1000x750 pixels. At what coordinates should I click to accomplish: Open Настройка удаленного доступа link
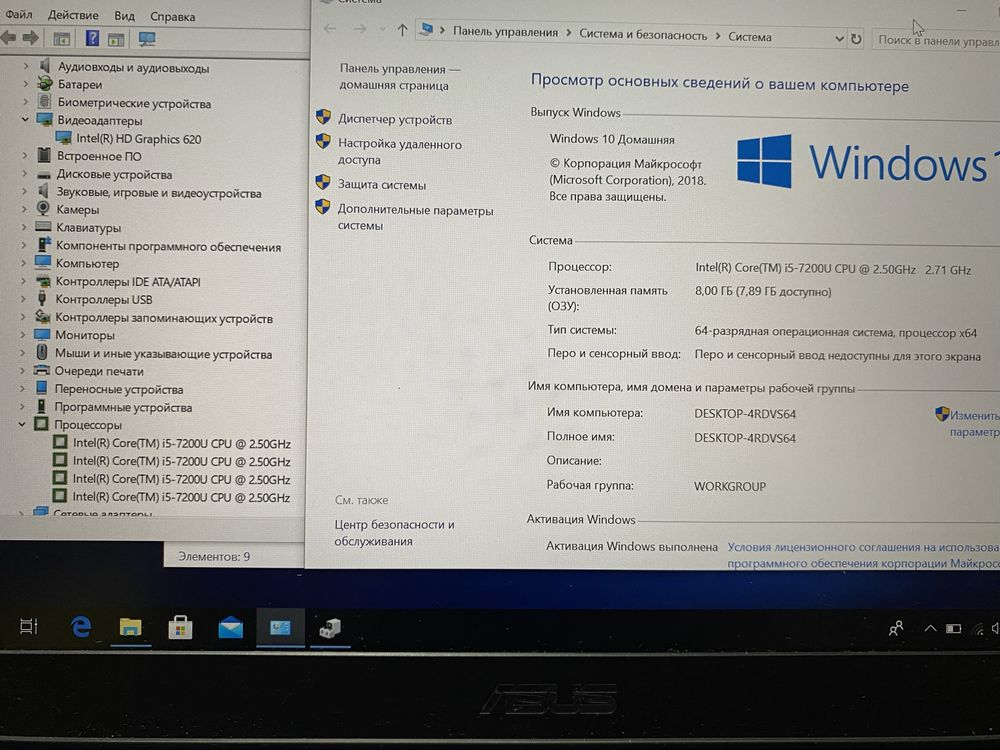(x=399, y=152)
